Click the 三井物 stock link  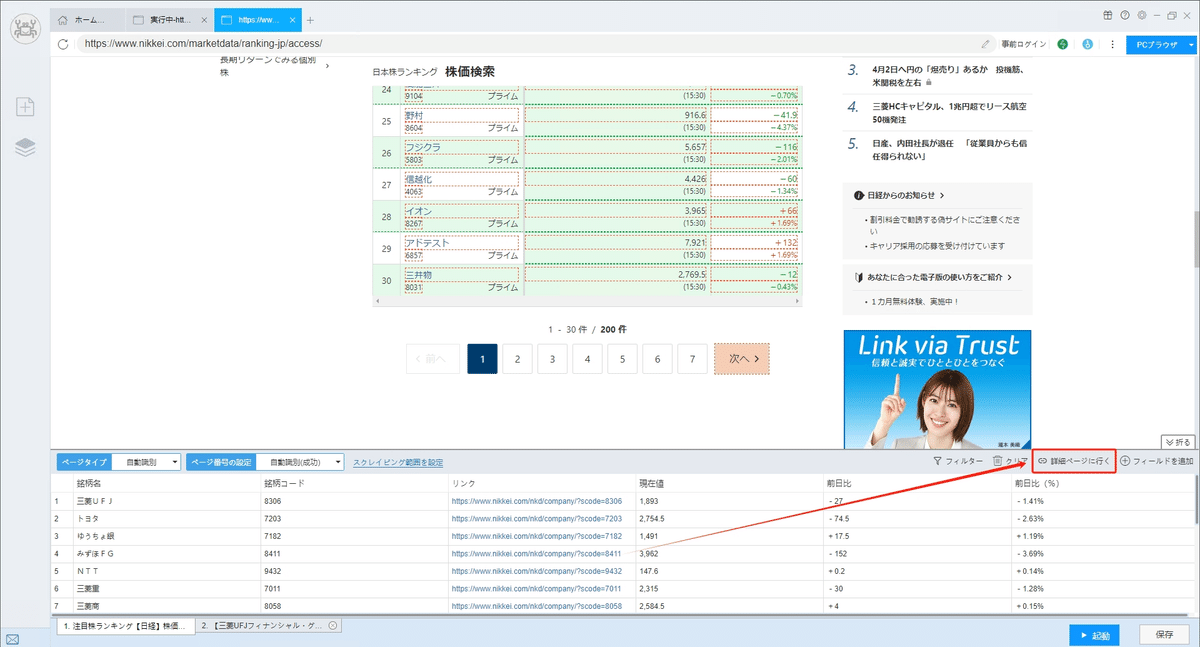tap(418, 275)
